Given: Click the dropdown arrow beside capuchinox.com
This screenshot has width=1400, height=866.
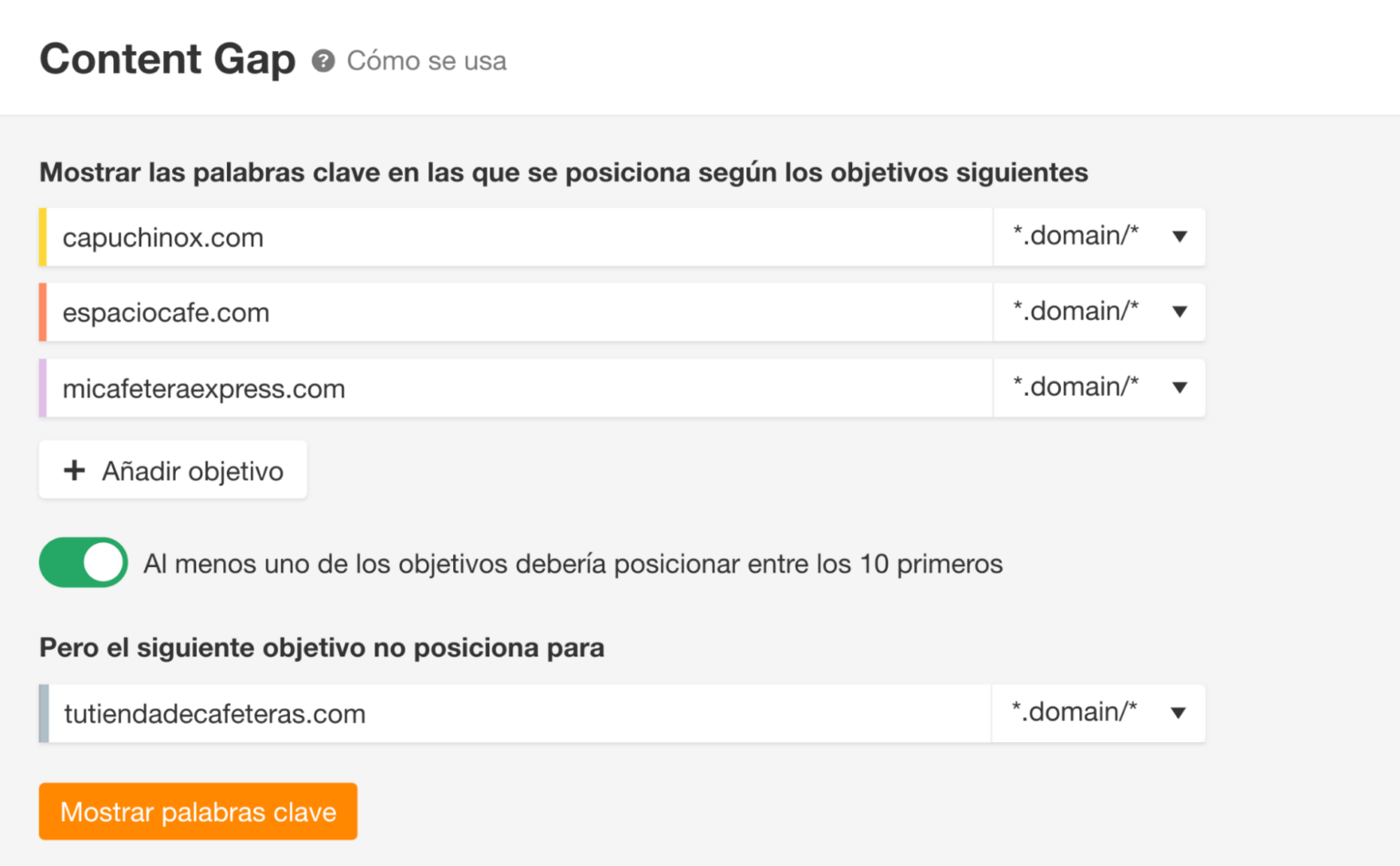Looking at the screenshot, I should pyautogui.click(x=1179, y=236).
